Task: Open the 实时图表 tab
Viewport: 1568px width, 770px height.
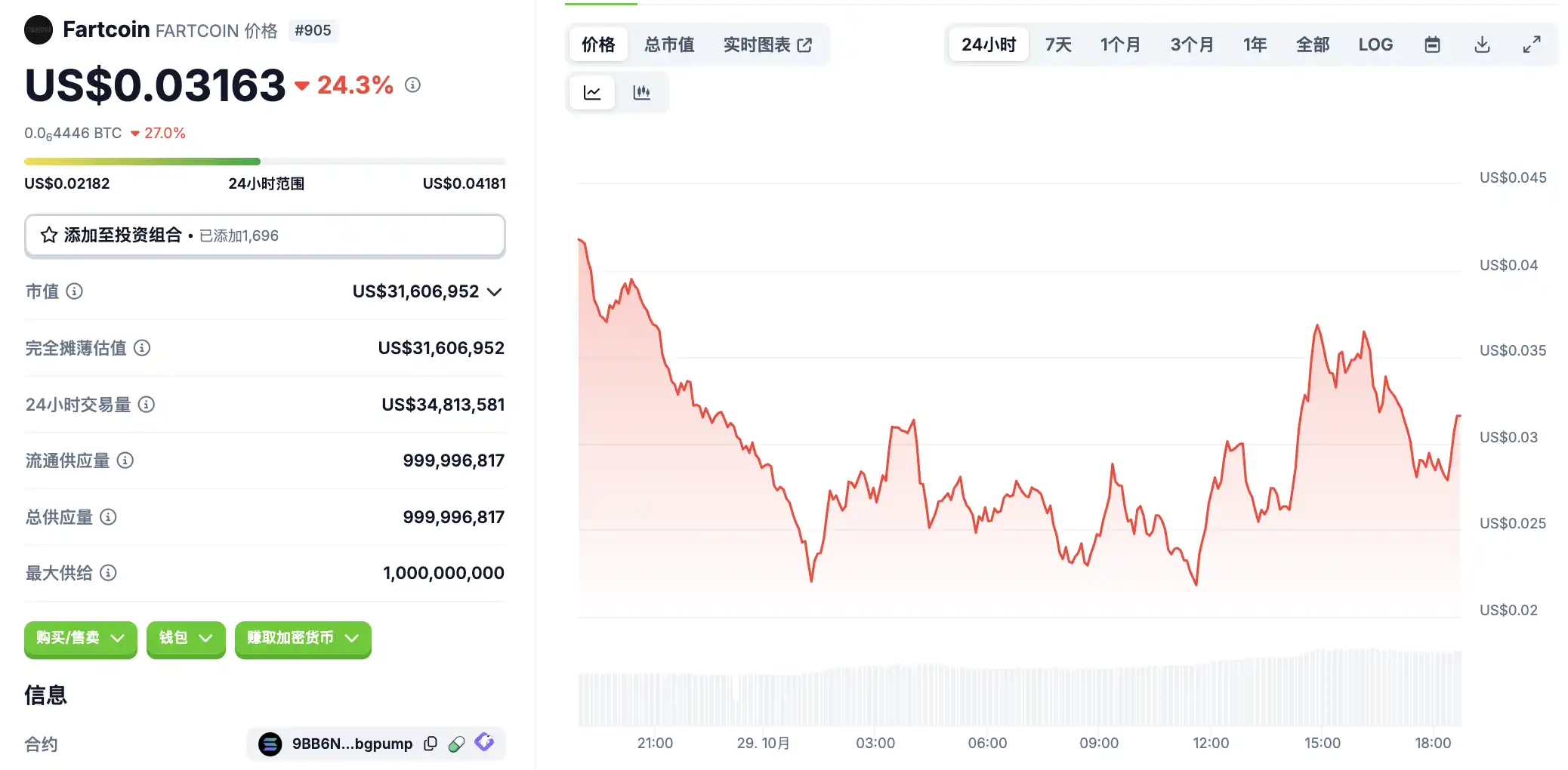Action: [767, 45]
